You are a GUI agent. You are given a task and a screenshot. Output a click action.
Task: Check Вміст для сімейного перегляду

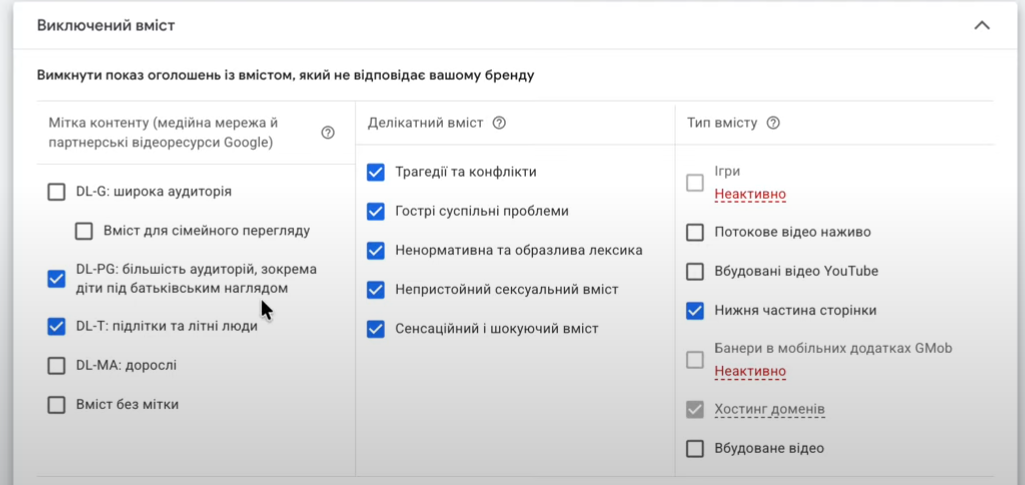tap(85, 231)
